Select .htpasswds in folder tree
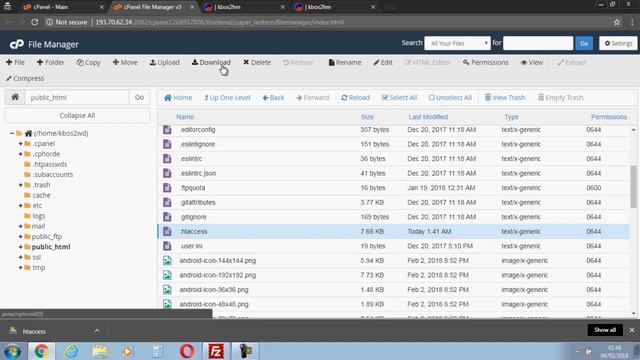The image size is (640, 360). click(x=49, y=164)
